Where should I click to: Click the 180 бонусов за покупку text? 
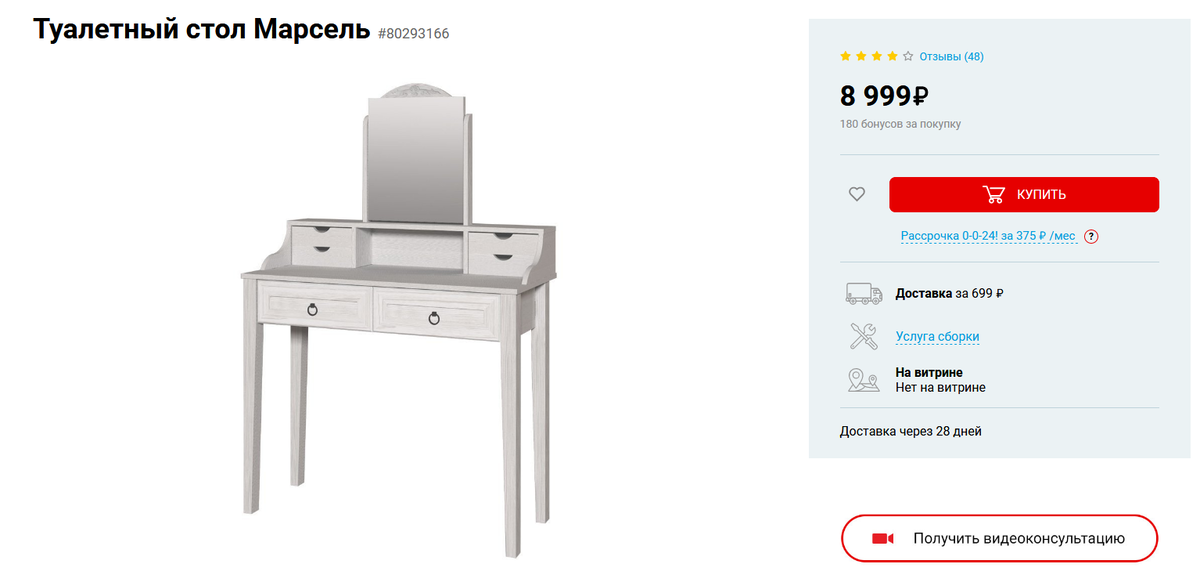tap(900, 124)
